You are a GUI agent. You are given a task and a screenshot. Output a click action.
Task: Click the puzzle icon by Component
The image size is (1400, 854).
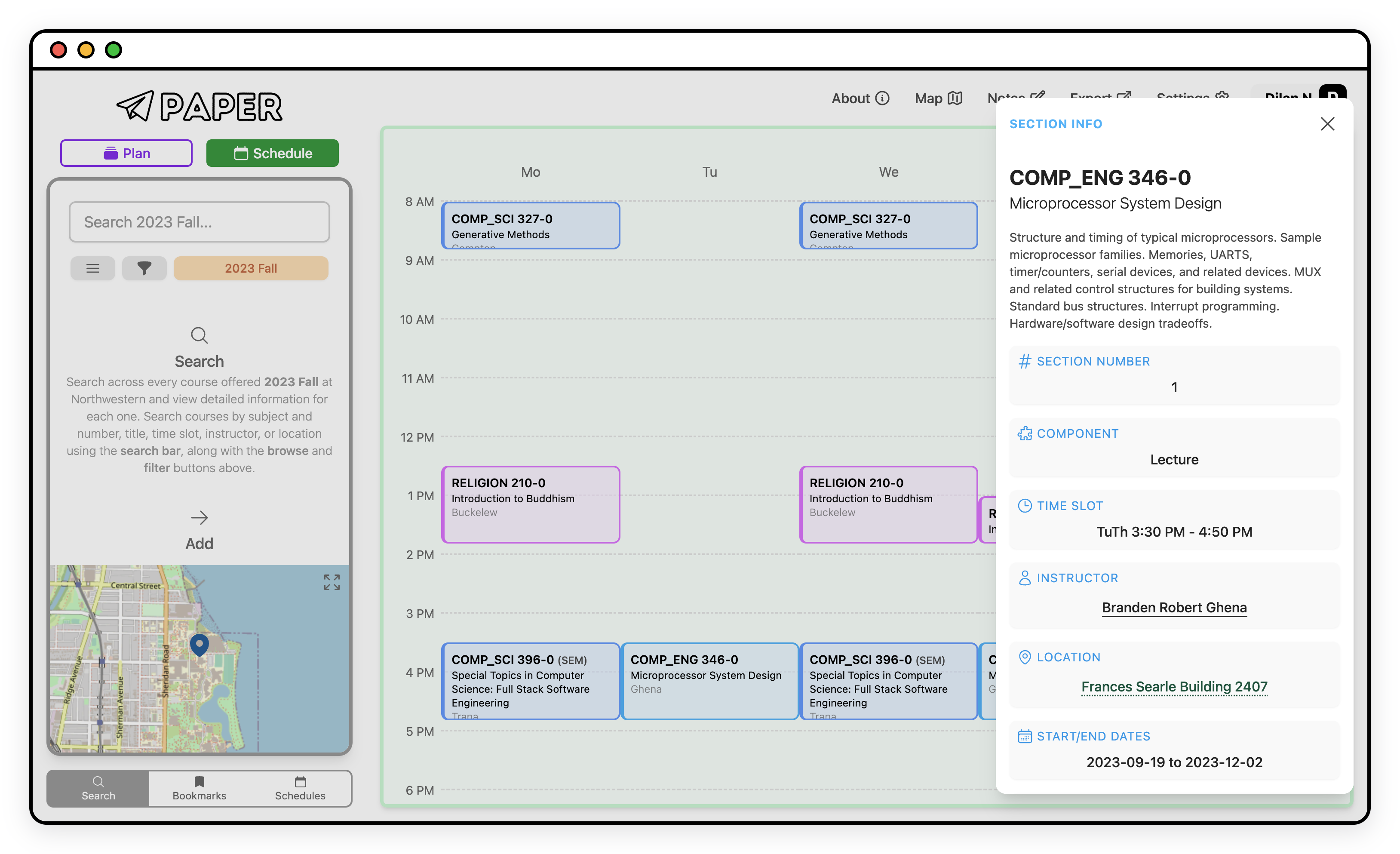click(1025, 433)
